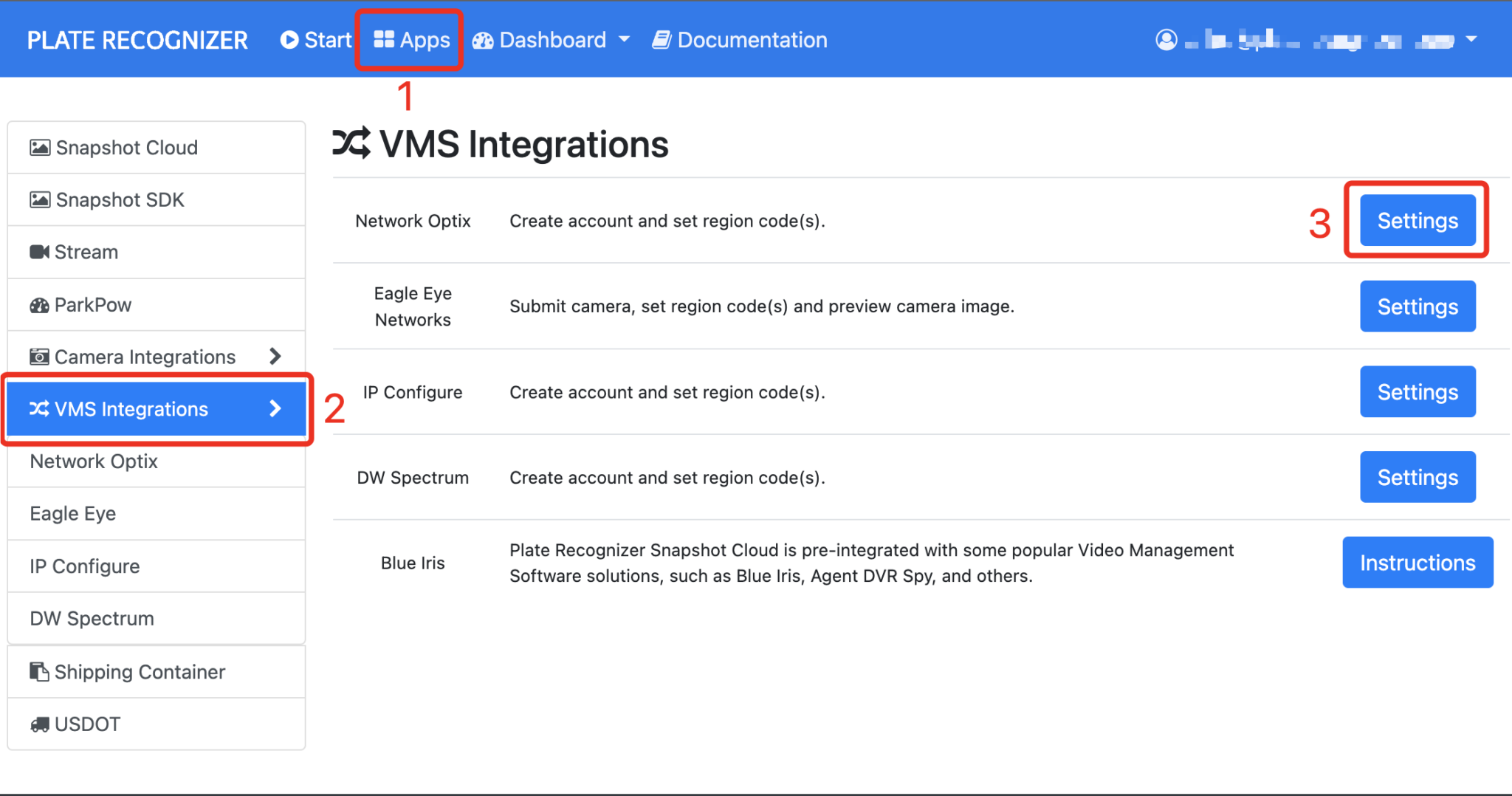Go to Snapshot SDK in sidebar
The width and height of the screenshot is (1512, 796).
coord(157,200)
